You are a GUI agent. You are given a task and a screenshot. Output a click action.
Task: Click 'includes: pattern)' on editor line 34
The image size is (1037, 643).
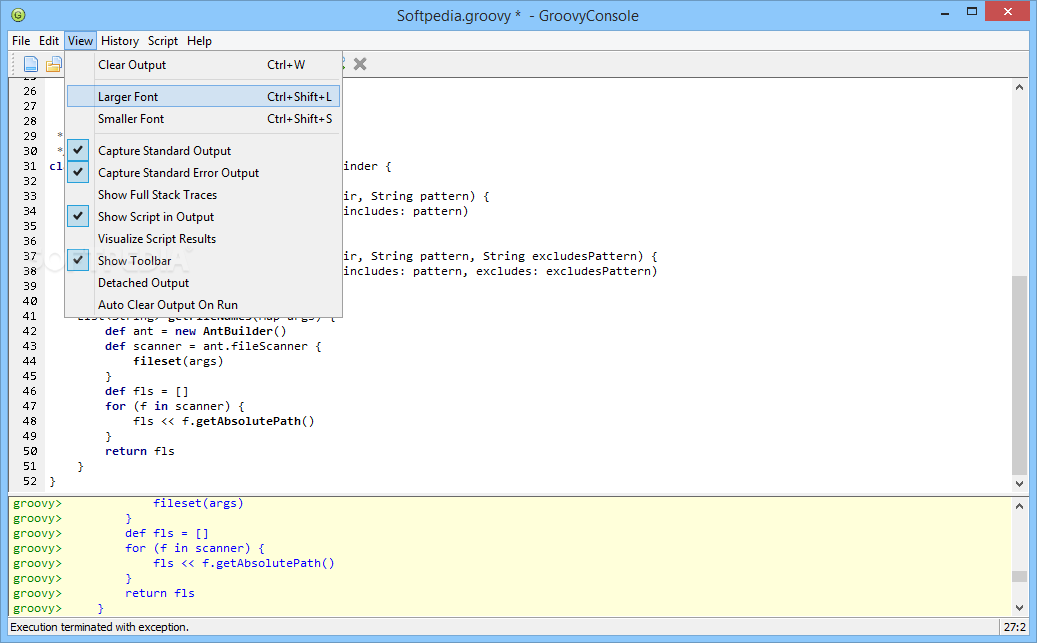pos(406,211)
